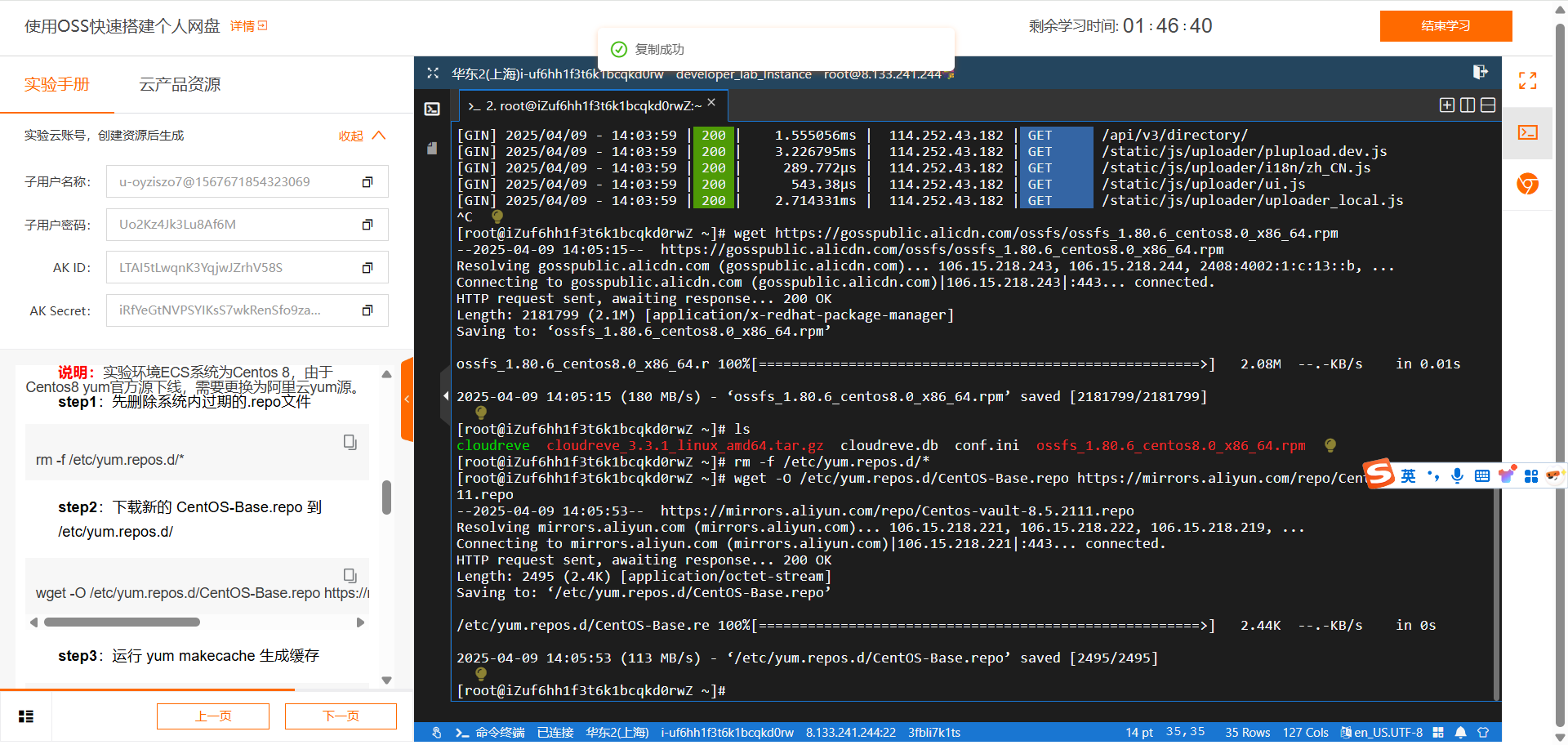Click the 35 Rows indicator
1568x745 pixels.
(x=1247, y=733)
